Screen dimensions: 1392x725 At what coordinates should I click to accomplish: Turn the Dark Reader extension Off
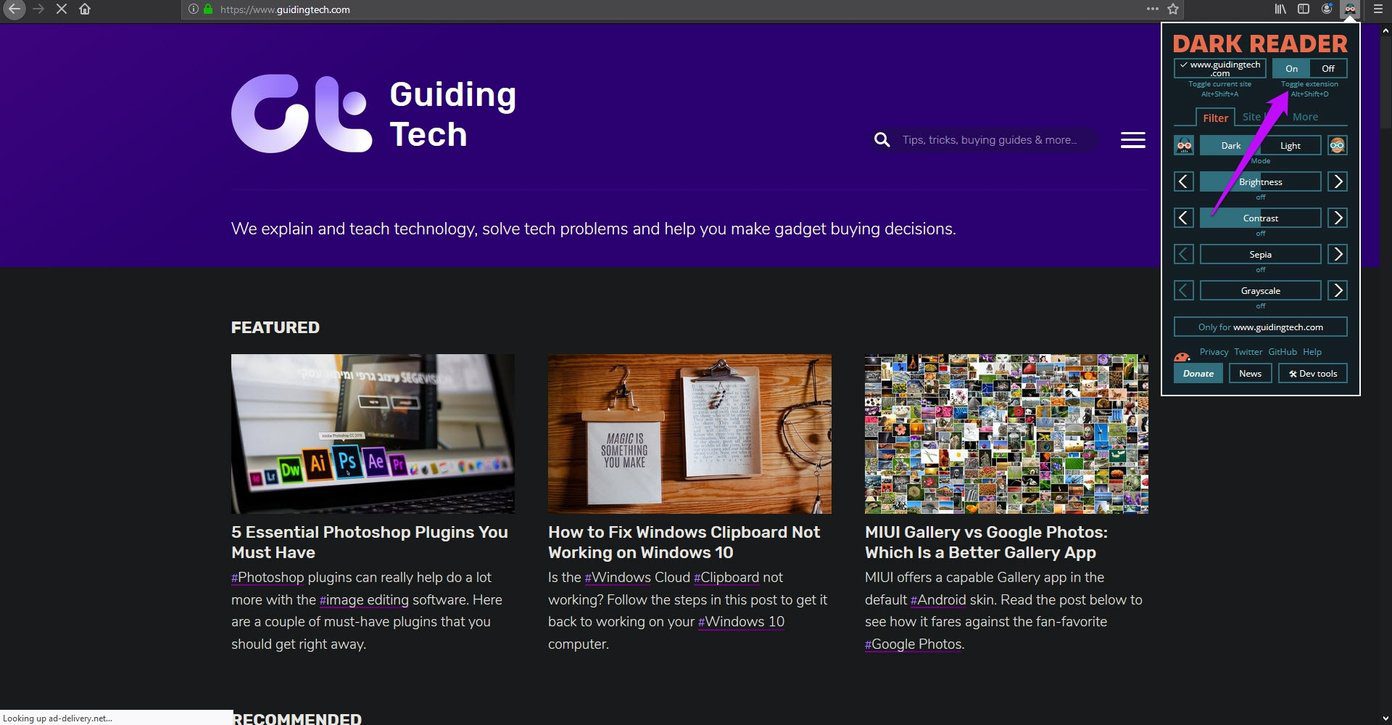(1328, 68)
